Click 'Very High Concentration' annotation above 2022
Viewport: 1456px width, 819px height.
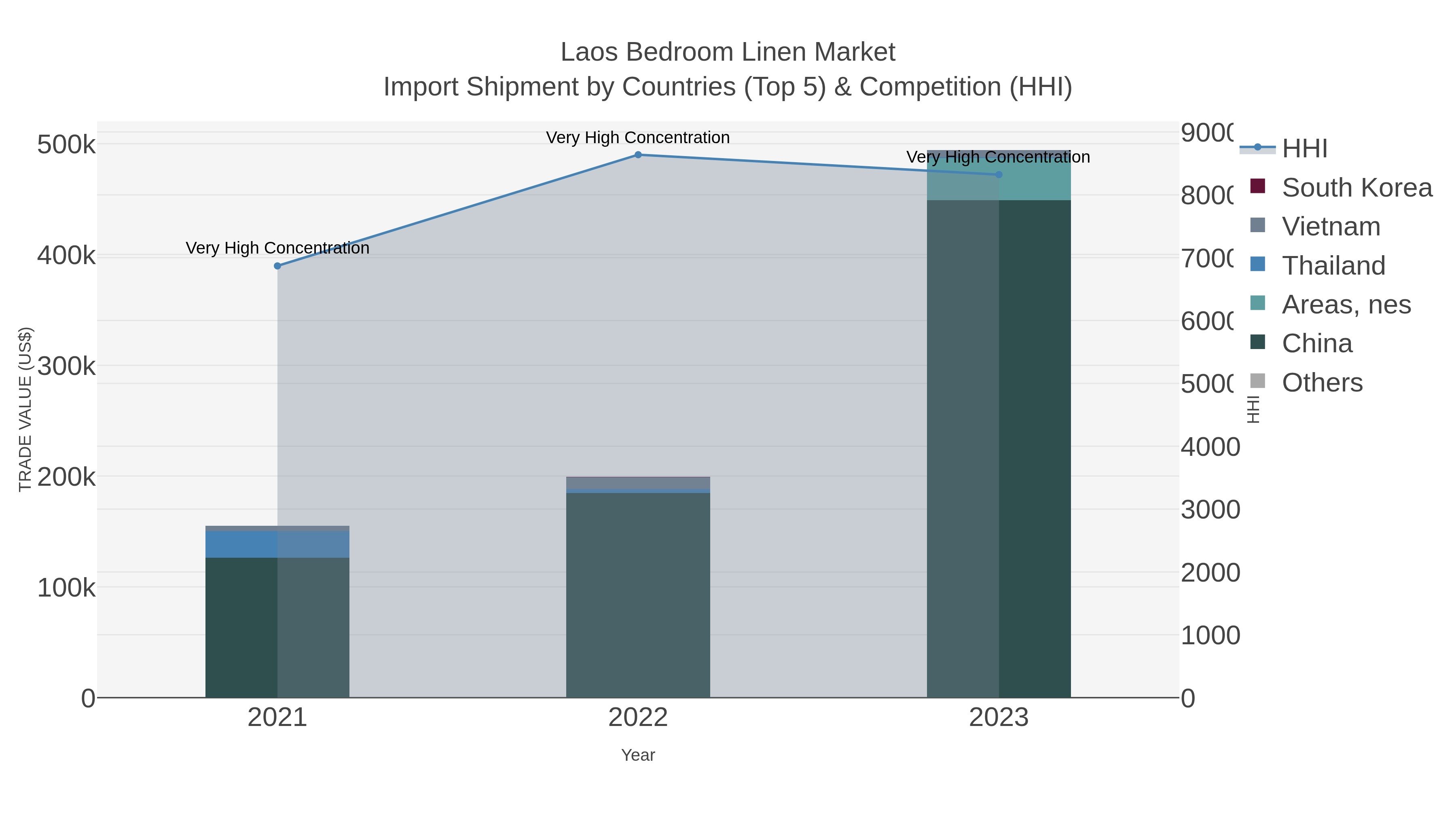pyautogui.click(x=638, y=138)
